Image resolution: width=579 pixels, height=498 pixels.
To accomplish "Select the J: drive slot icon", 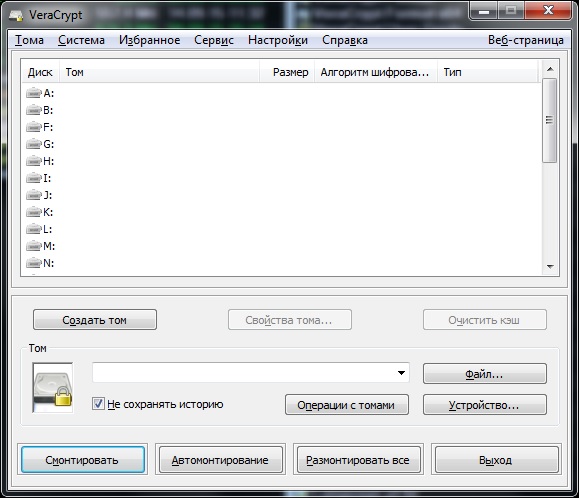I will click(x=34, y=195).
